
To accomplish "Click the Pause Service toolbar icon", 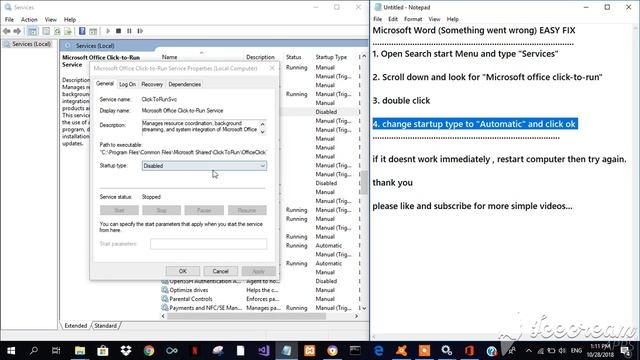I will point(129,31).
